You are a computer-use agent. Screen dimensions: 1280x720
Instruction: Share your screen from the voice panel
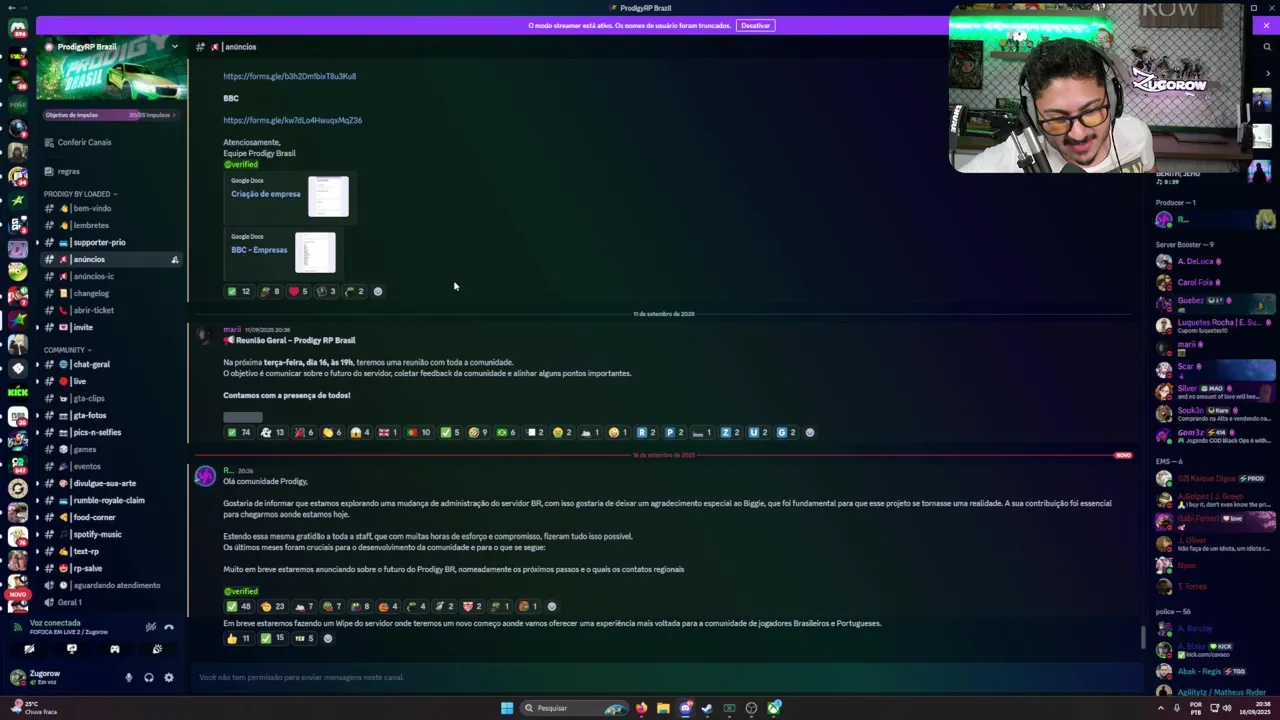click(72, 650)
